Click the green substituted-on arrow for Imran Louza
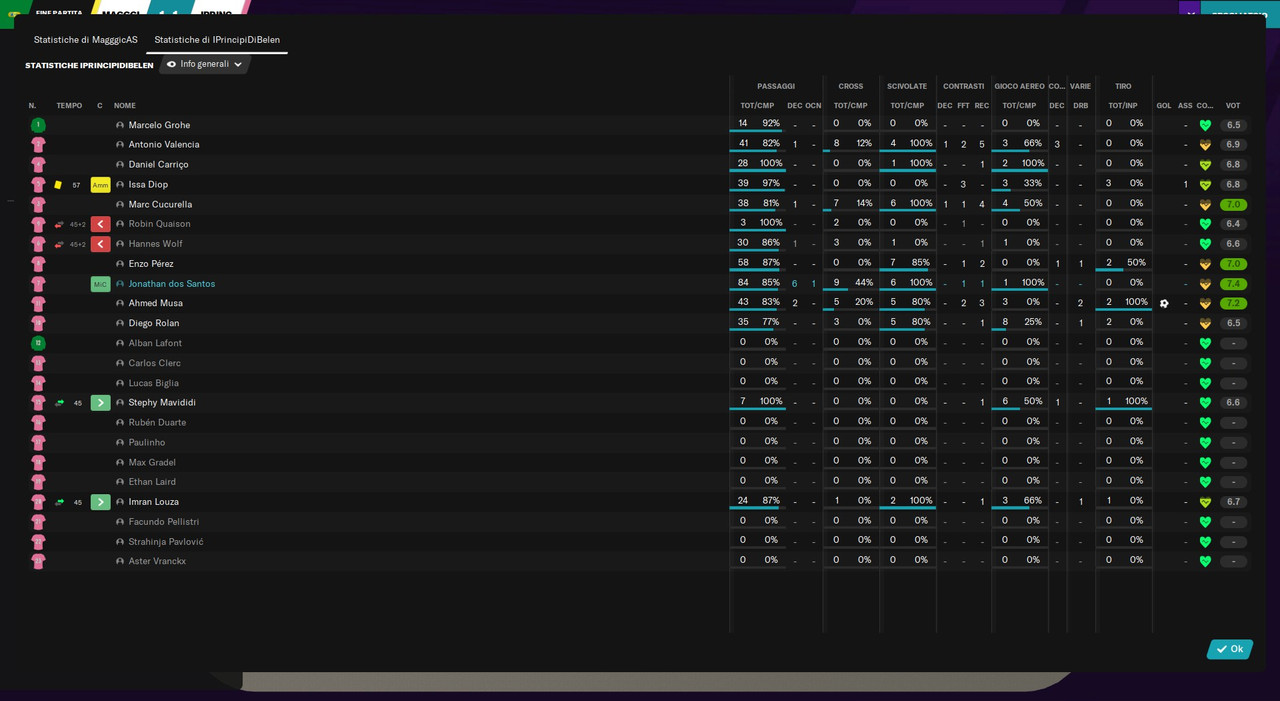The height and width of the screenshot is (701, 1280). (x=100, y=502)
